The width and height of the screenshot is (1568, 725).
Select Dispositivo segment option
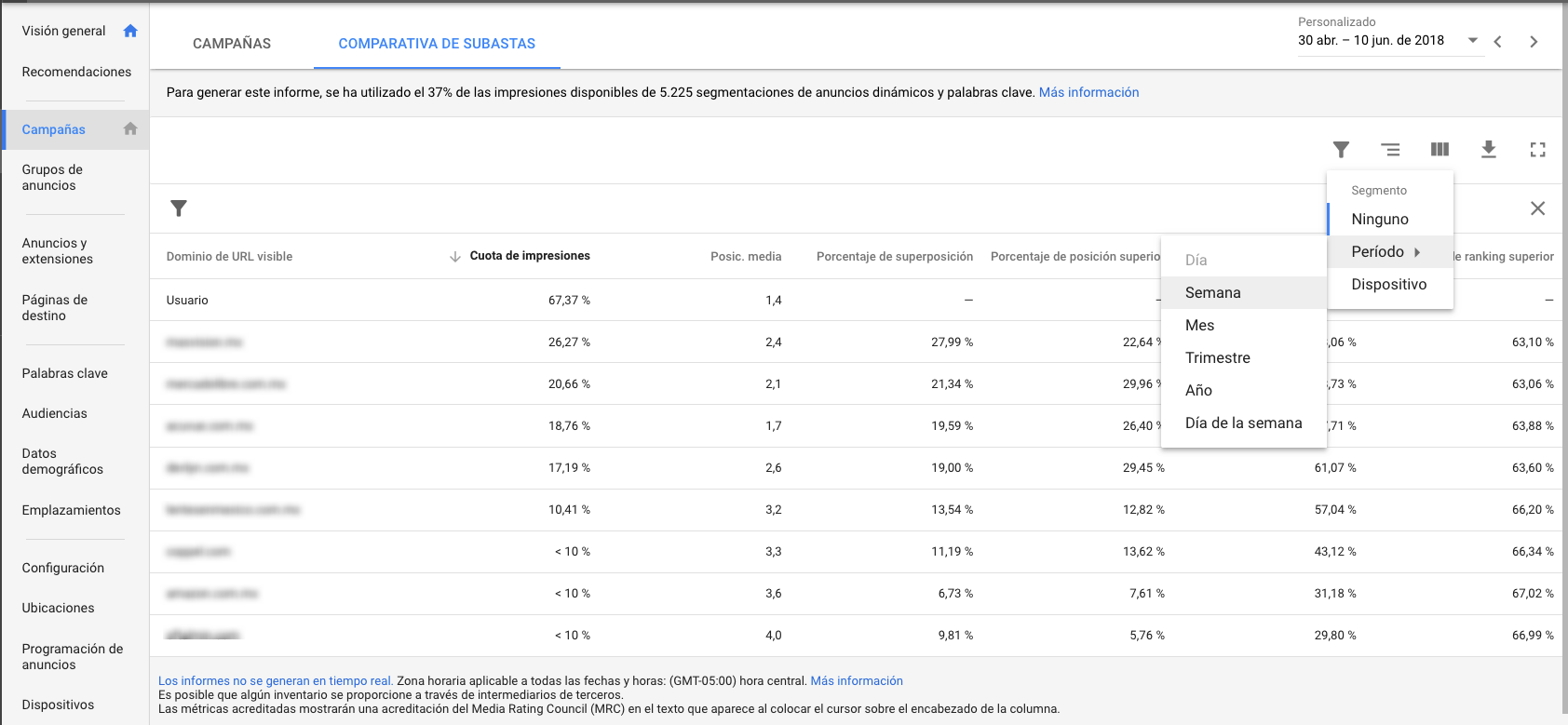[1389, 284]
